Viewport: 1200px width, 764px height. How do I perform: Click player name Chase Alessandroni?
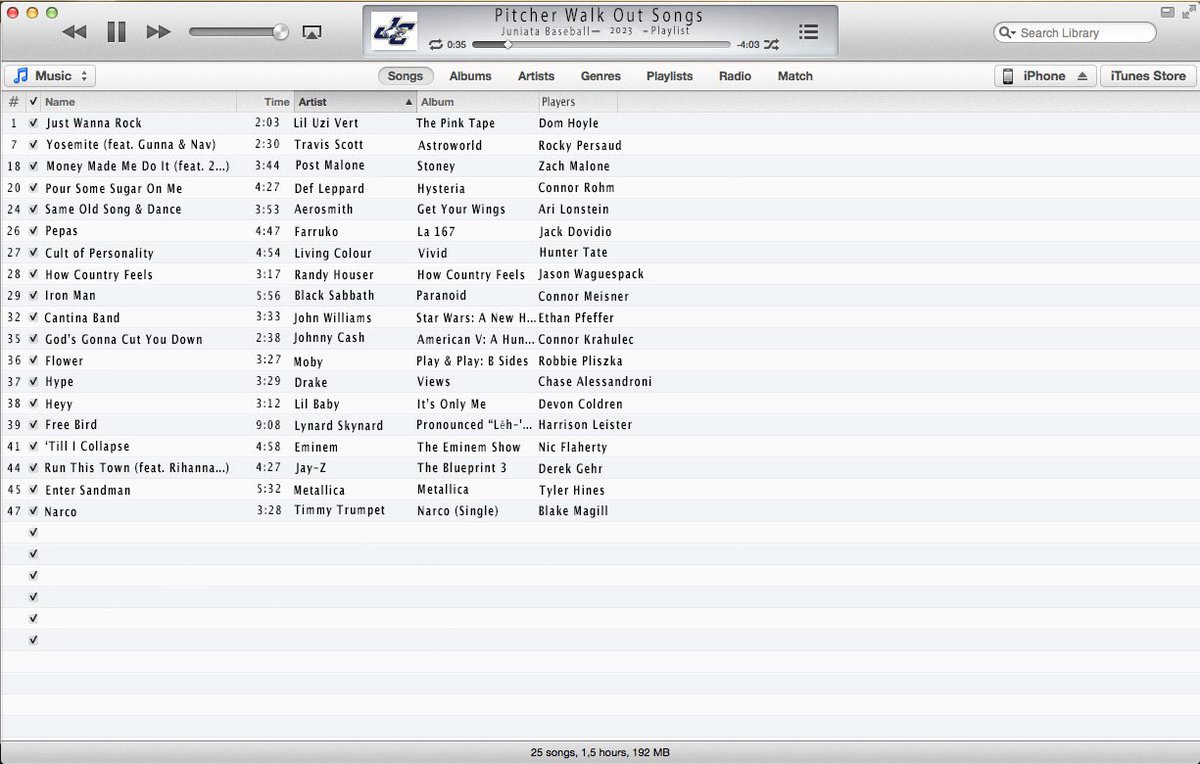[x=595, y=382]
